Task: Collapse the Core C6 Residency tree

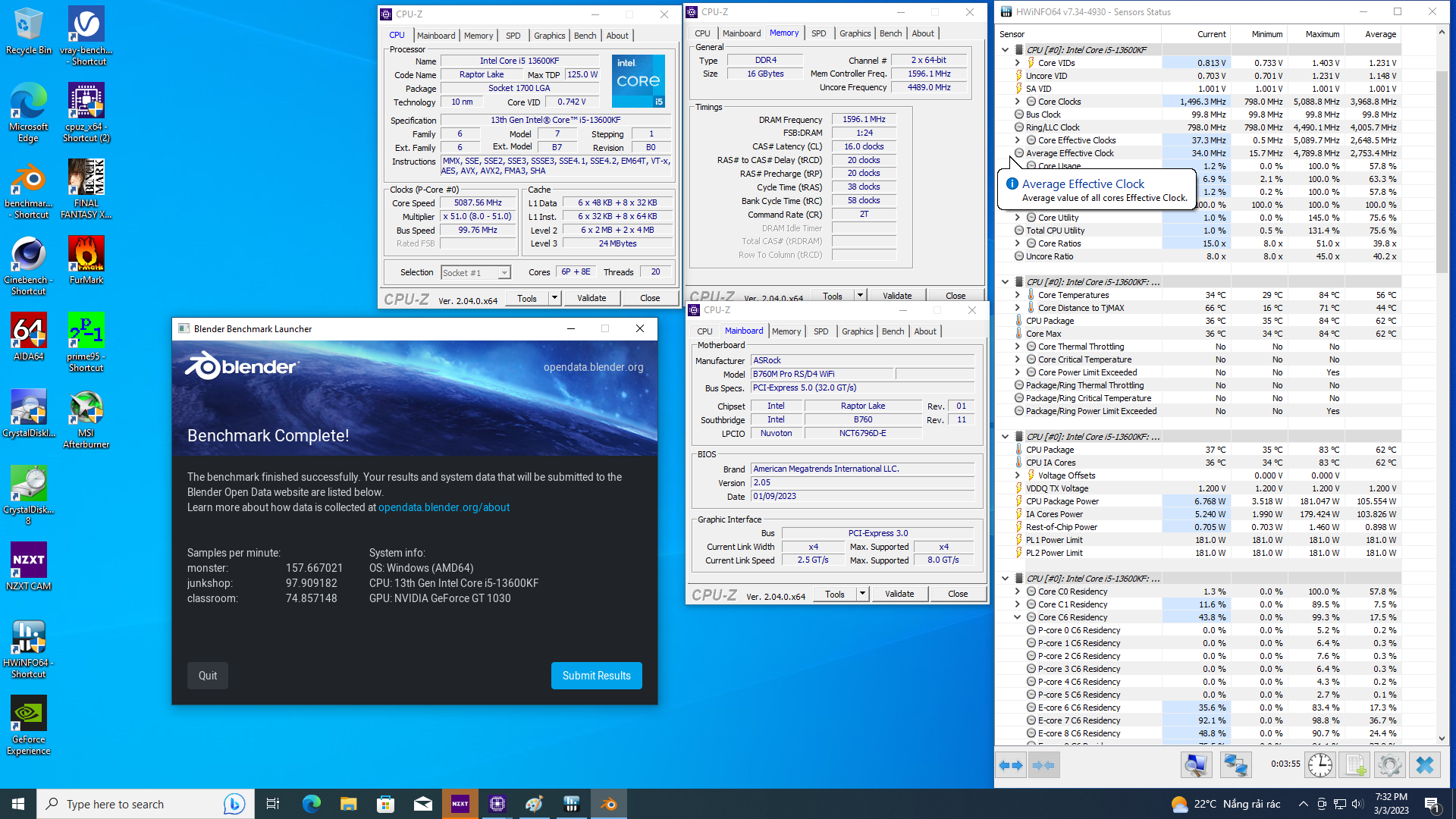Action: pos(1018,617)
